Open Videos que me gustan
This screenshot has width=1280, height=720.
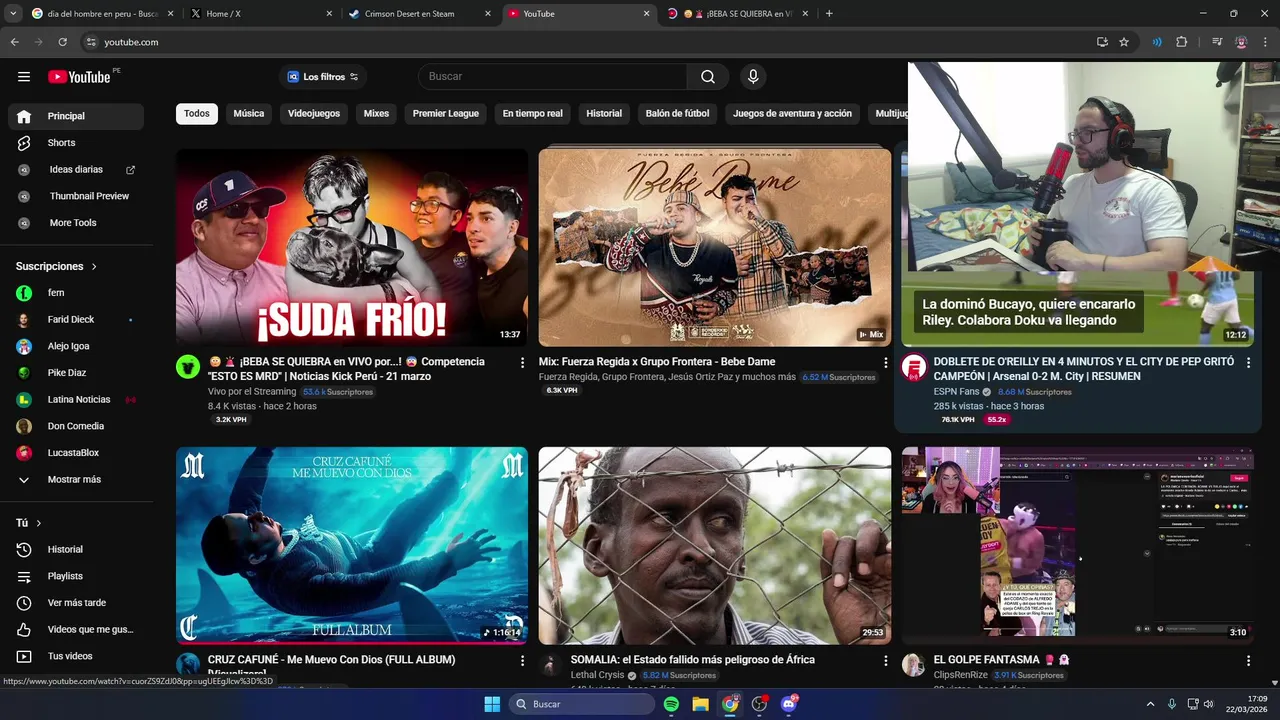(x=76, y=629)
